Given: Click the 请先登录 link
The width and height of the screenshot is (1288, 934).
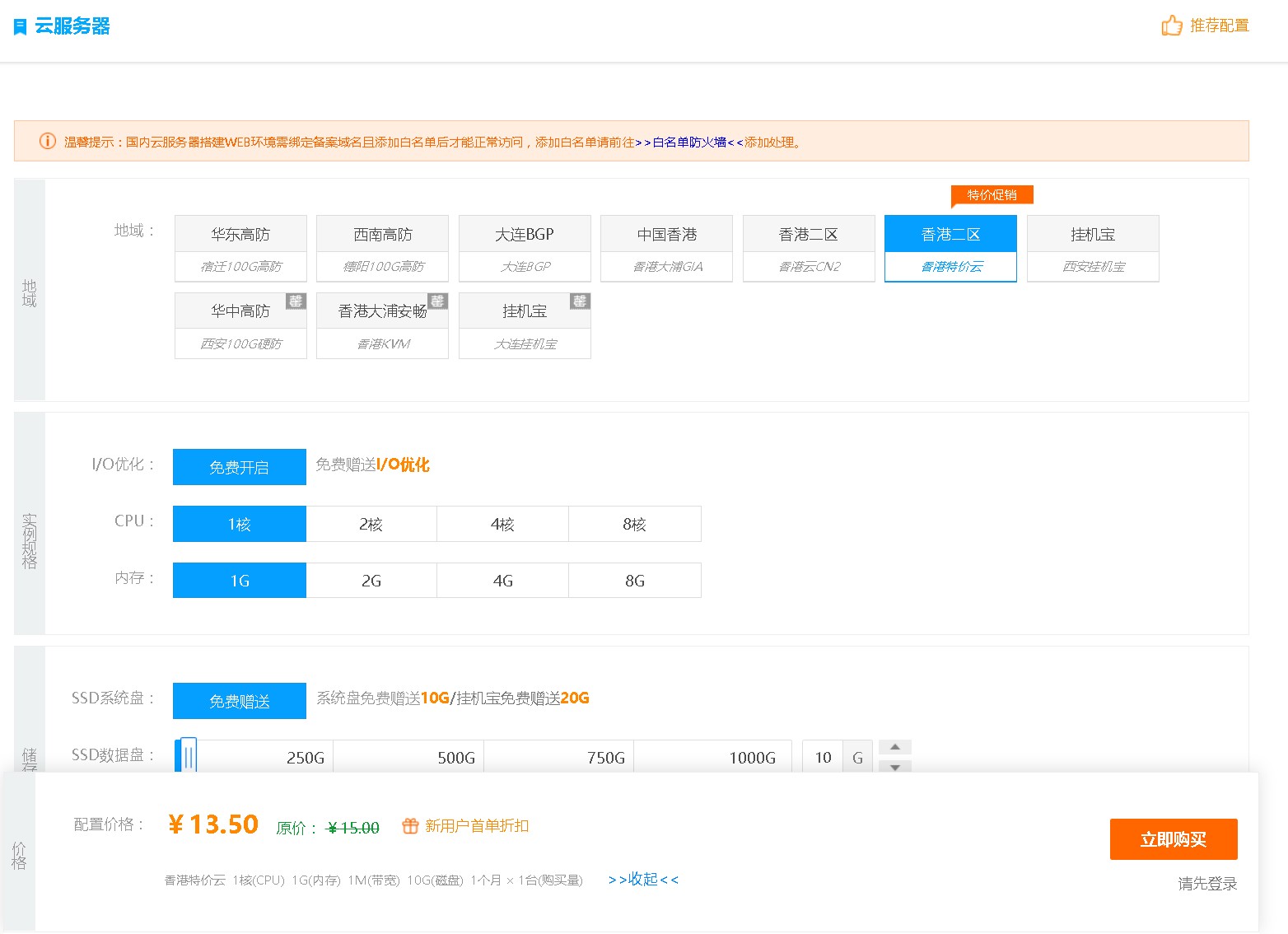Looking at the screenshot, I should [x=1207, y=884].
